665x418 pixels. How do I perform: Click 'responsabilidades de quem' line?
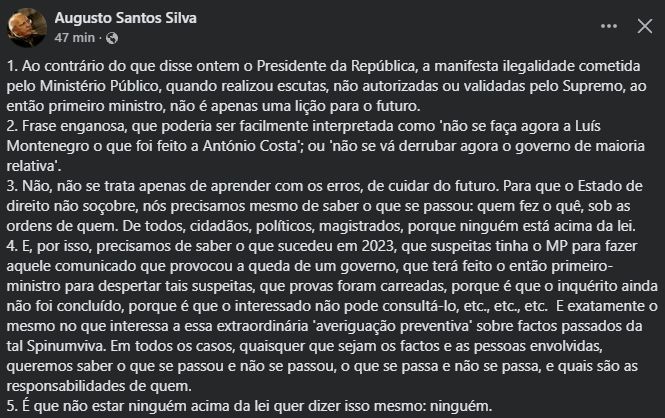pos(99,386)
